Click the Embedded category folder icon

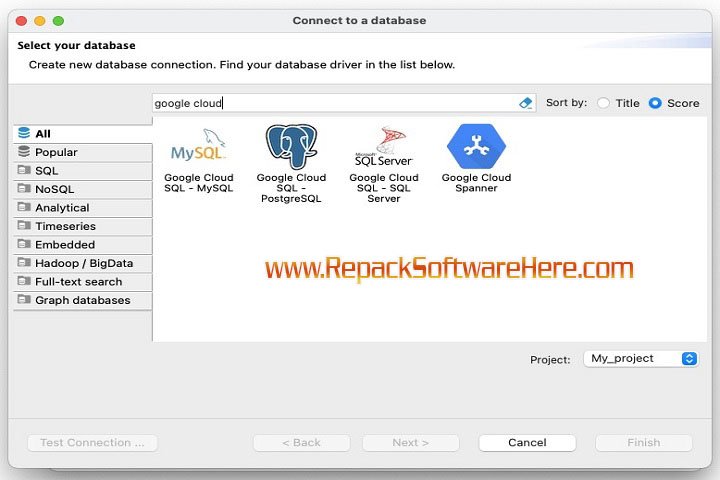click(x=24, y=244)
